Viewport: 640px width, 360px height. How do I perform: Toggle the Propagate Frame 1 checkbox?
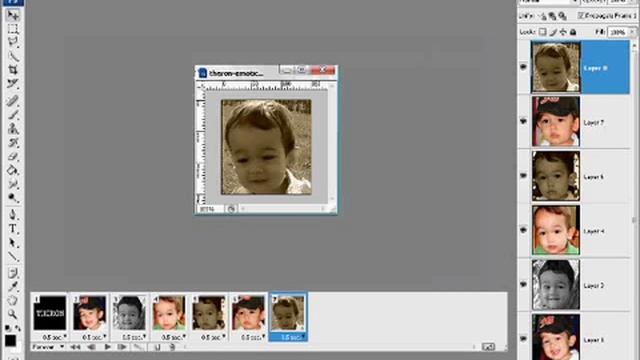(581, 16)
